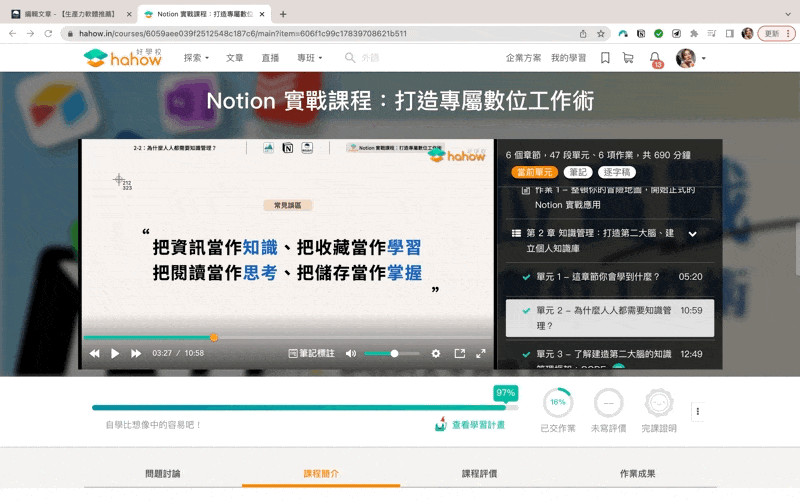Open the notifications bell
The image size is (800, 500).
pos(655,58)
